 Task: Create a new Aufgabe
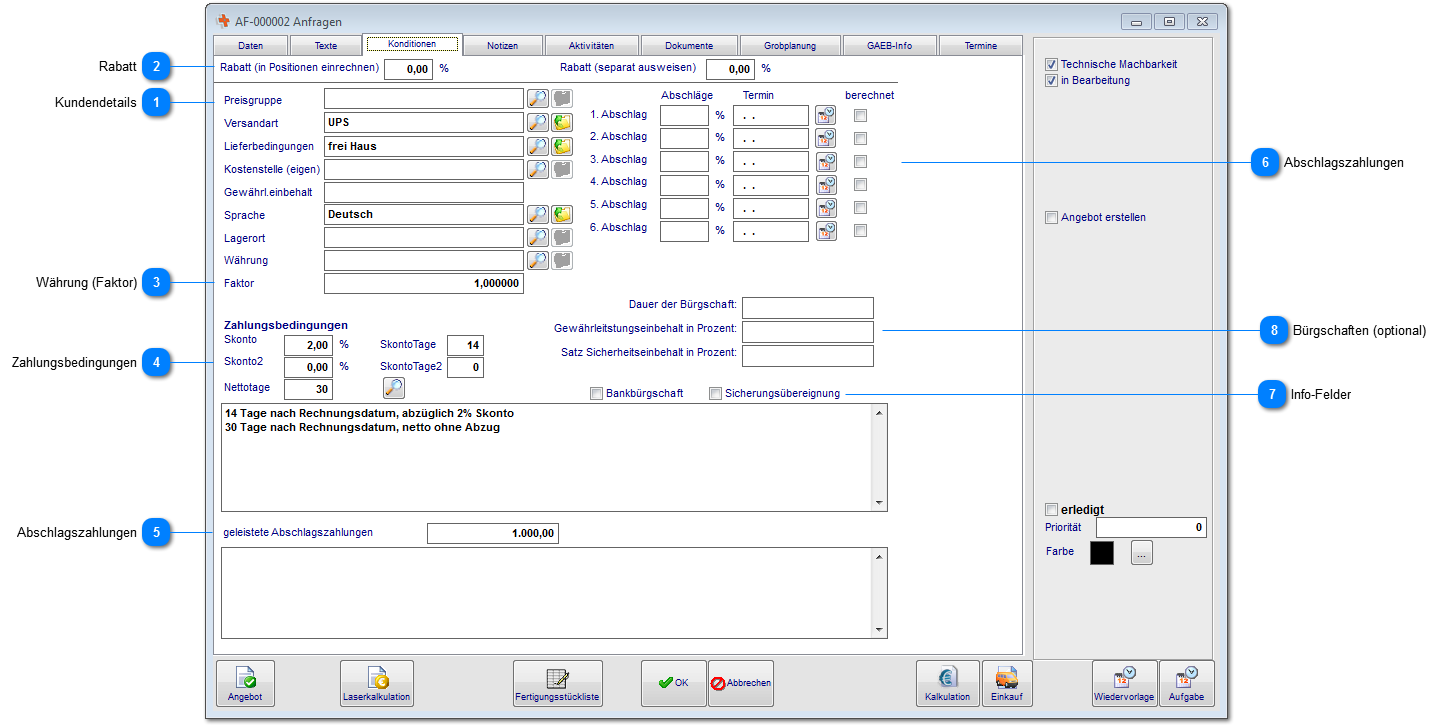[1187, 684]
